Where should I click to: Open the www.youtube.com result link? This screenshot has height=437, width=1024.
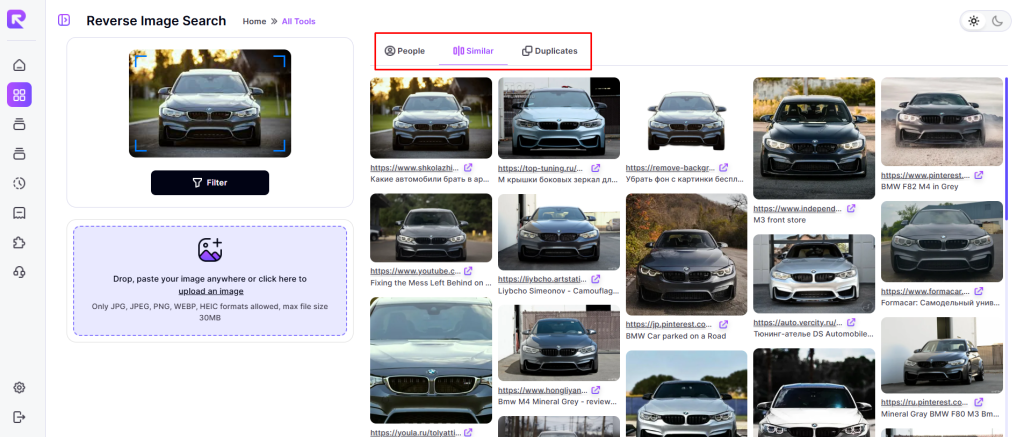(x=415, y=271)
